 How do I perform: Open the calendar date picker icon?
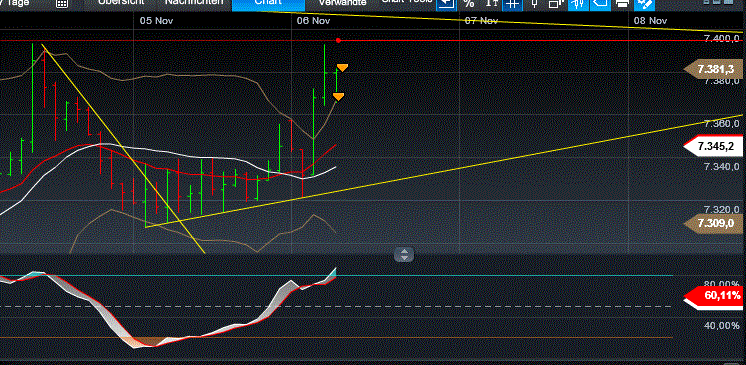[62, 4]
